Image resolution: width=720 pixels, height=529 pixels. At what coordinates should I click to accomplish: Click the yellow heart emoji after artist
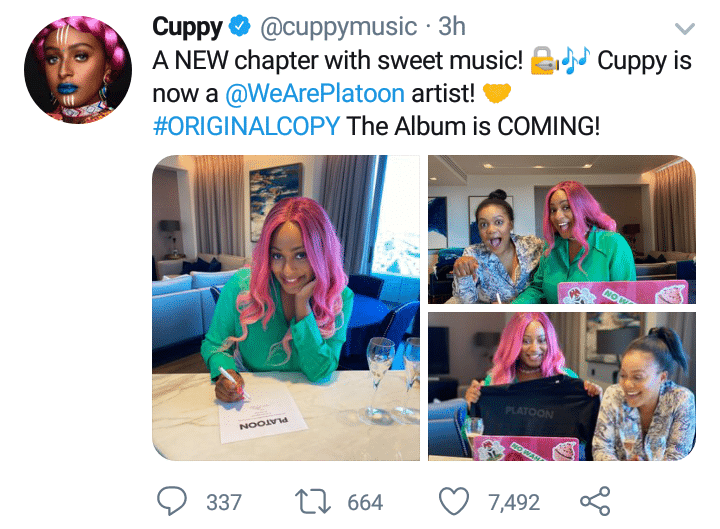497,93
